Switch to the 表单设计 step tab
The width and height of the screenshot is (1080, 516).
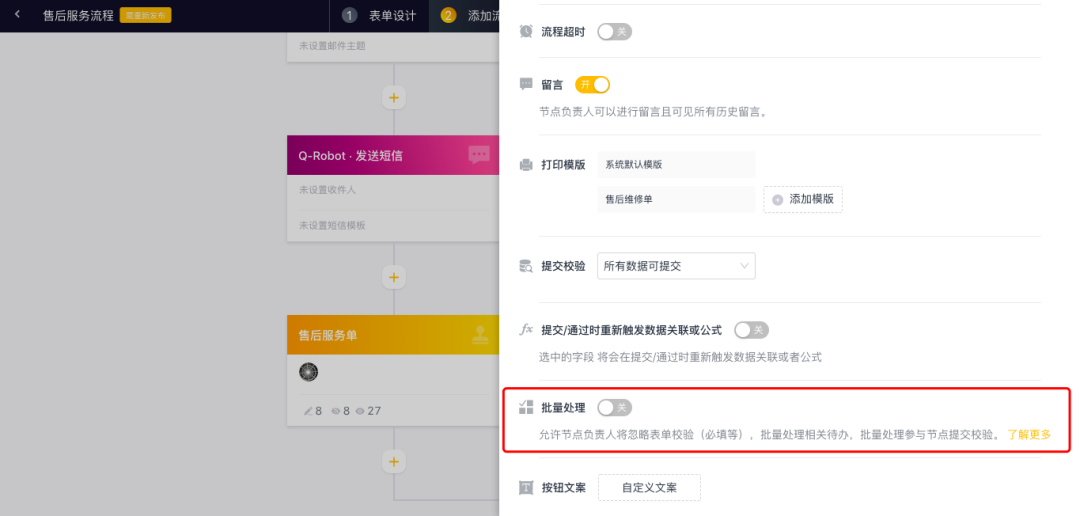coord(380,16)
